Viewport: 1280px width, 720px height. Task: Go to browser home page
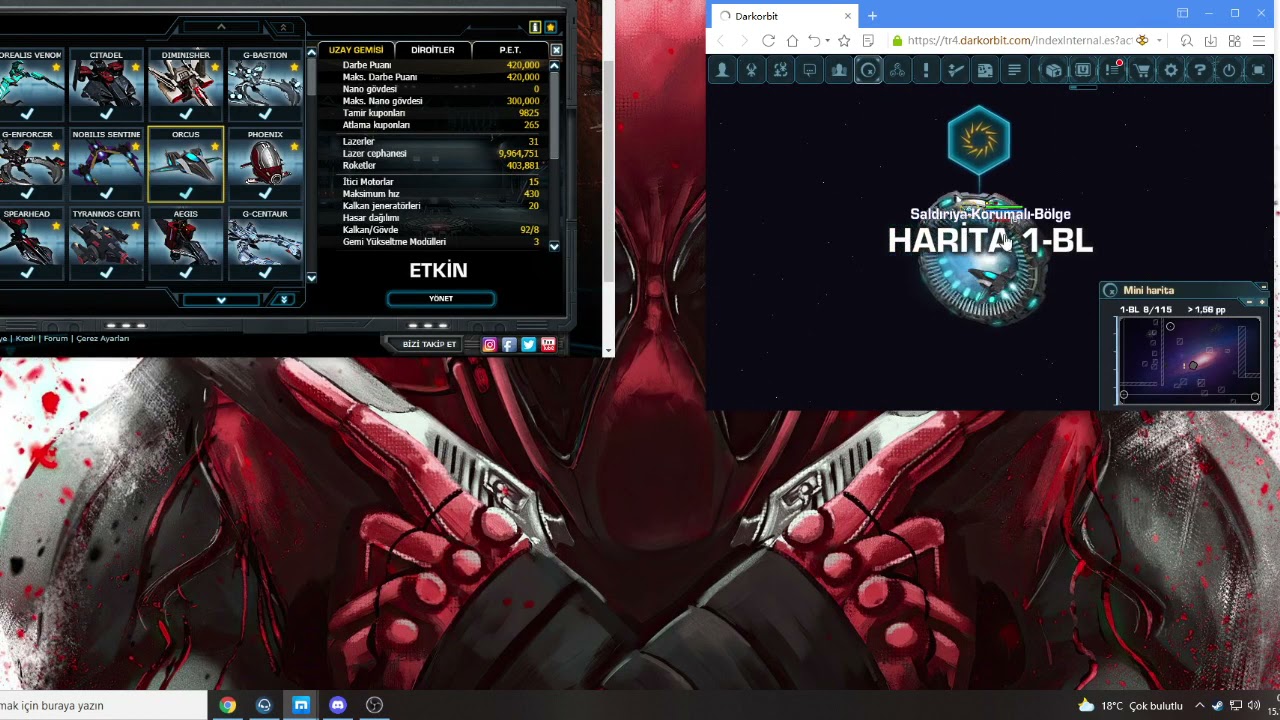[x=792, y=40]
